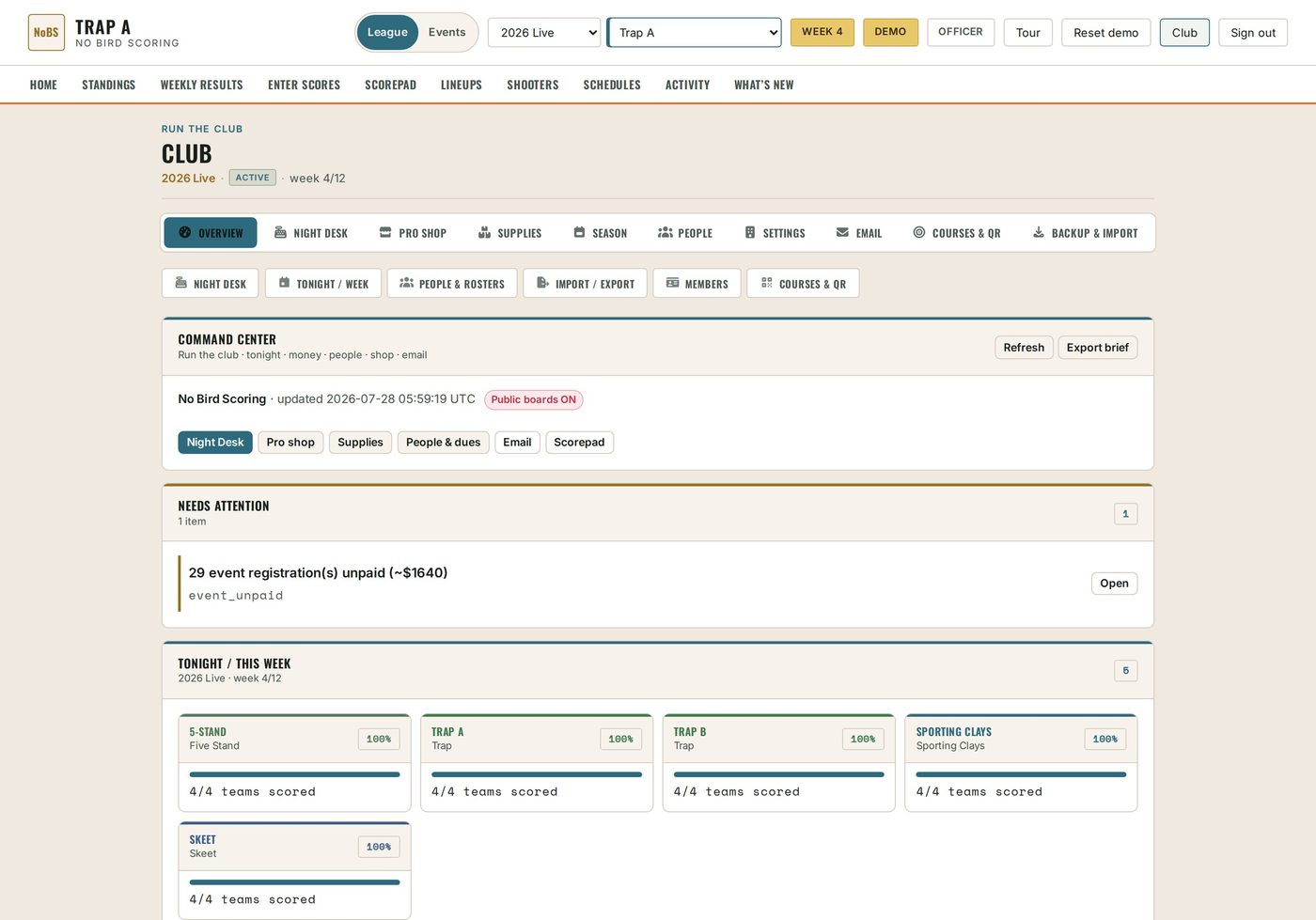
Task: Click the Export brief button
Action: [x=1097, y=348]
